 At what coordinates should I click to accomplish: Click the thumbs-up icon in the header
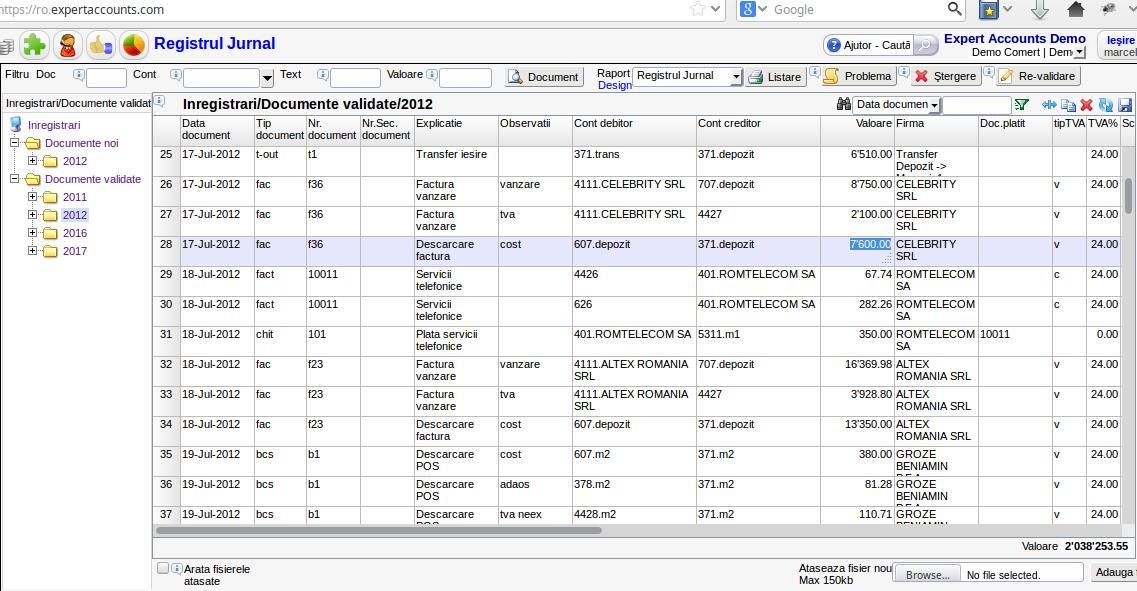click(100, 45)
